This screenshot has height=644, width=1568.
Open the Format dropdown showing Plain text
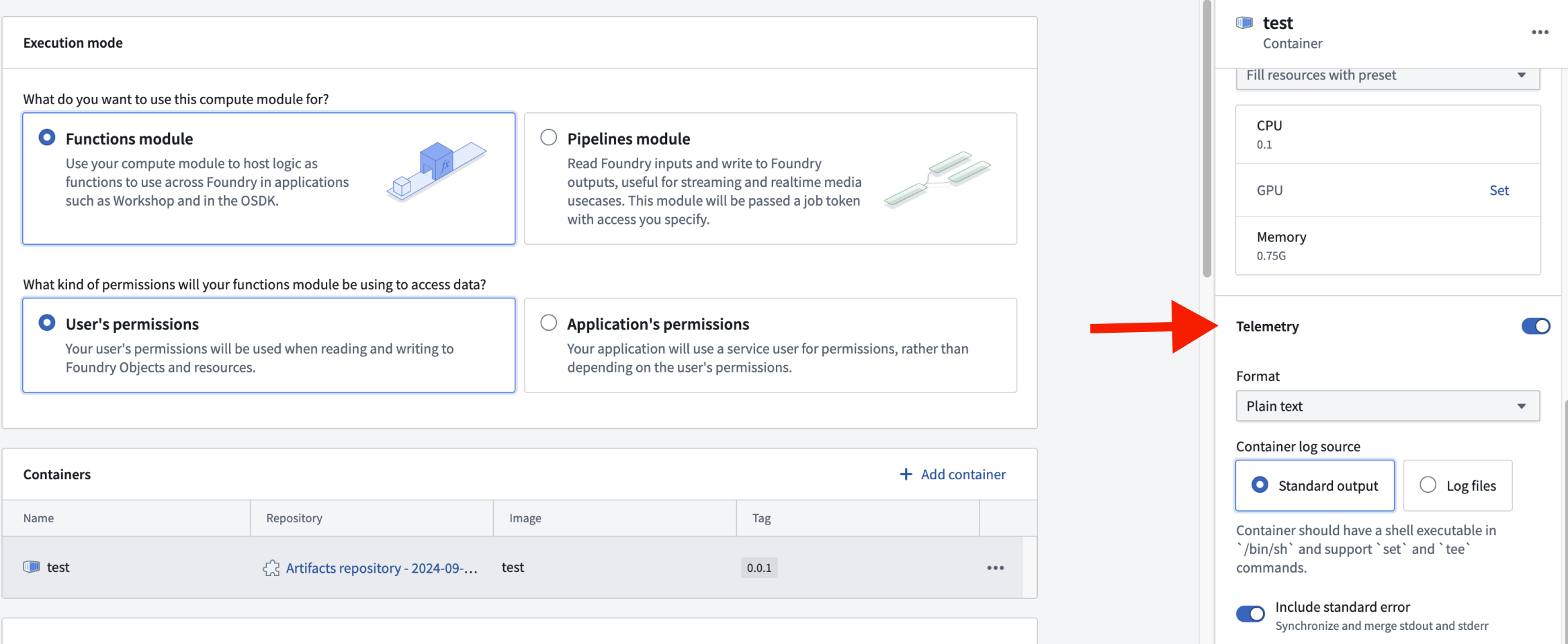coord(1387,406)
